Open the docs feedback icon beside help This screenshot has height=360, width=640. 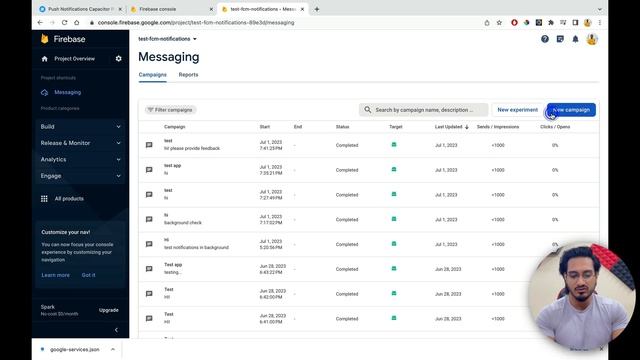click(560, 39)
